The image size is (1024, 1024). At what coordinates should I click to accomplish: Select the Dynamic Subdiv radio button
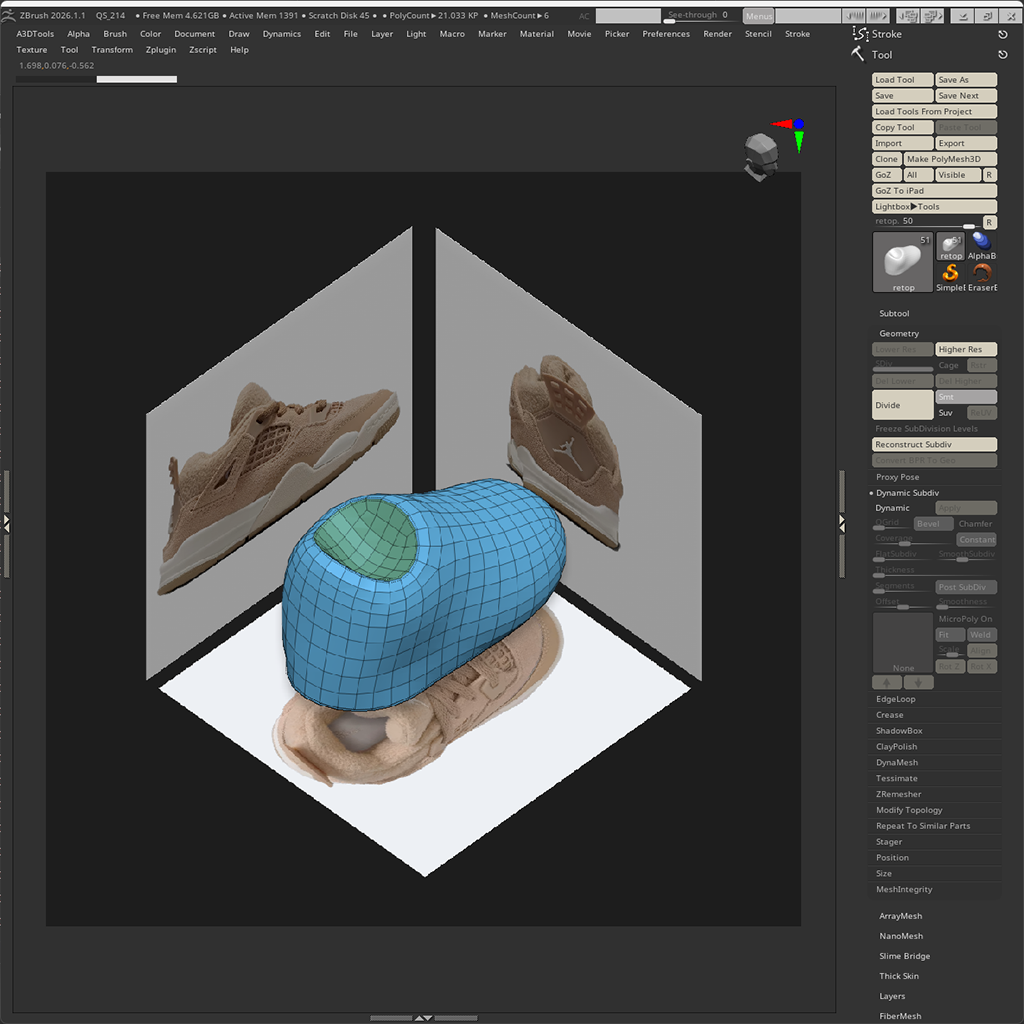pos(871,492)
